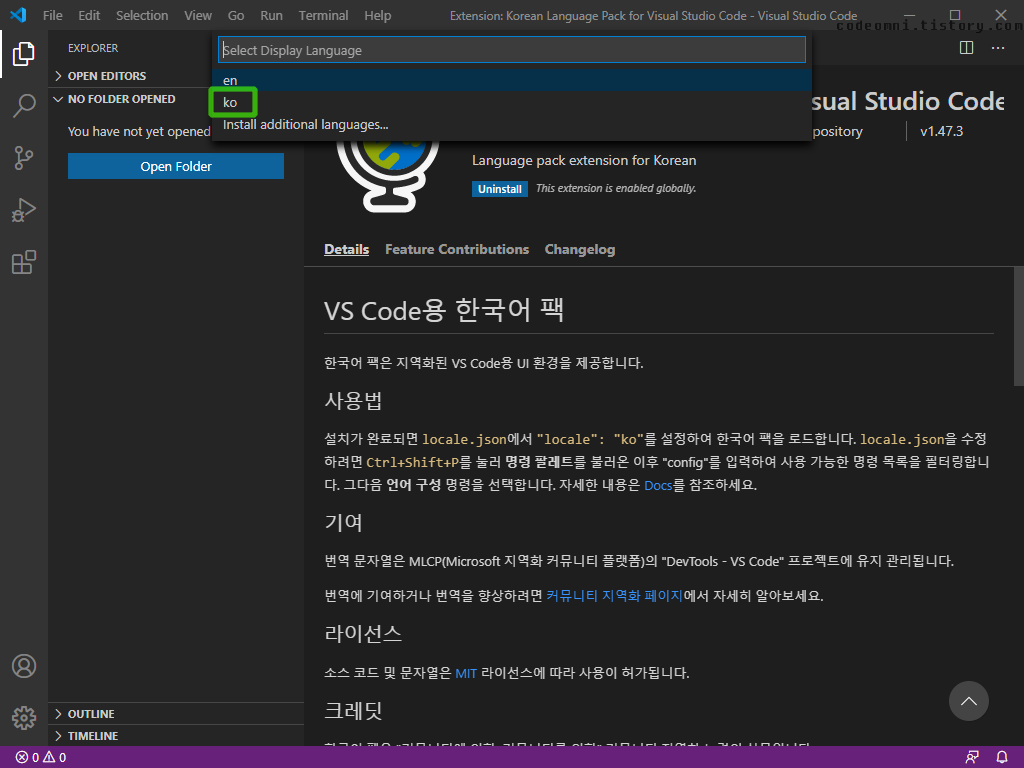Image resolution: width=1024 pixels, height=768 pixels.
Task: Open the Run menu
Action: 271,15
